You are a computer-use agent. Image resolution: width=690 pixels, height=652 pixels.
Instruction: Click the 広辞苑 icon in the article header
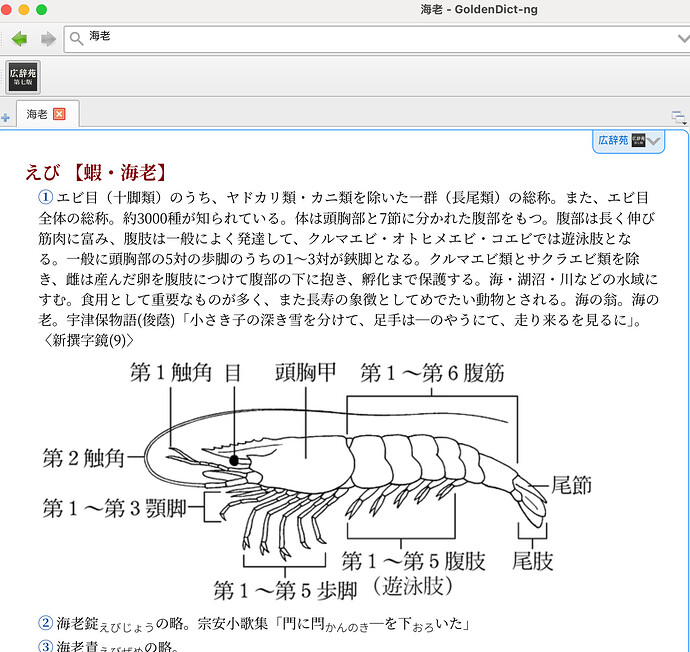click(638, 140)
